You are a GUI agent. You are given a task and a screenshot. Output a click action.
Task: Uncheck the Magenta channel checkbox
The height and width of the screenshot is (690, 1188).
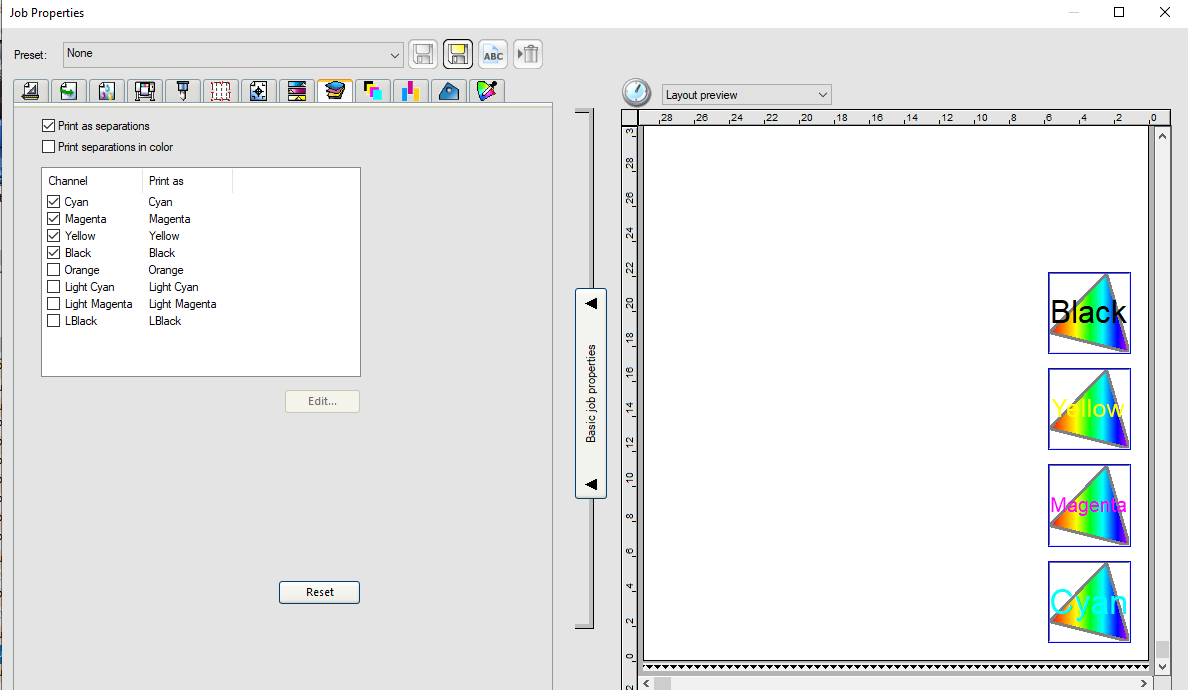[53, 219]
